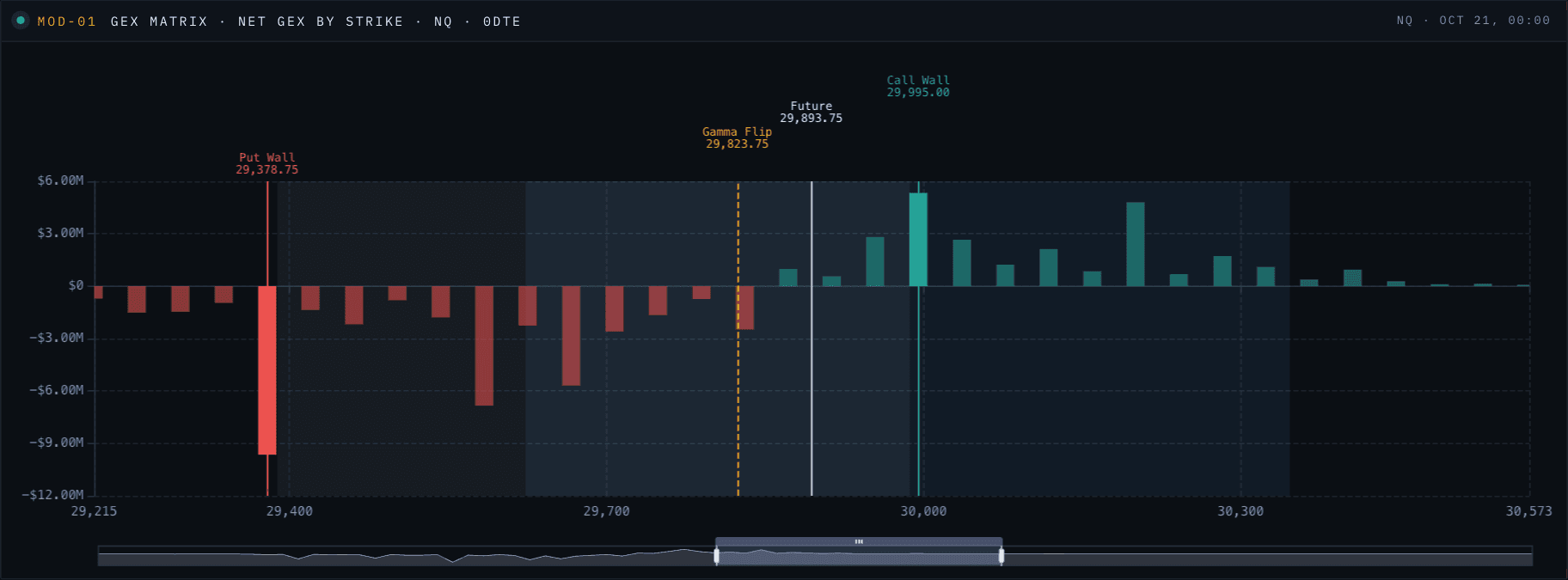1568x580 pixels.
Task: Click the $0 y-axis label
Action: pos(77,285)
